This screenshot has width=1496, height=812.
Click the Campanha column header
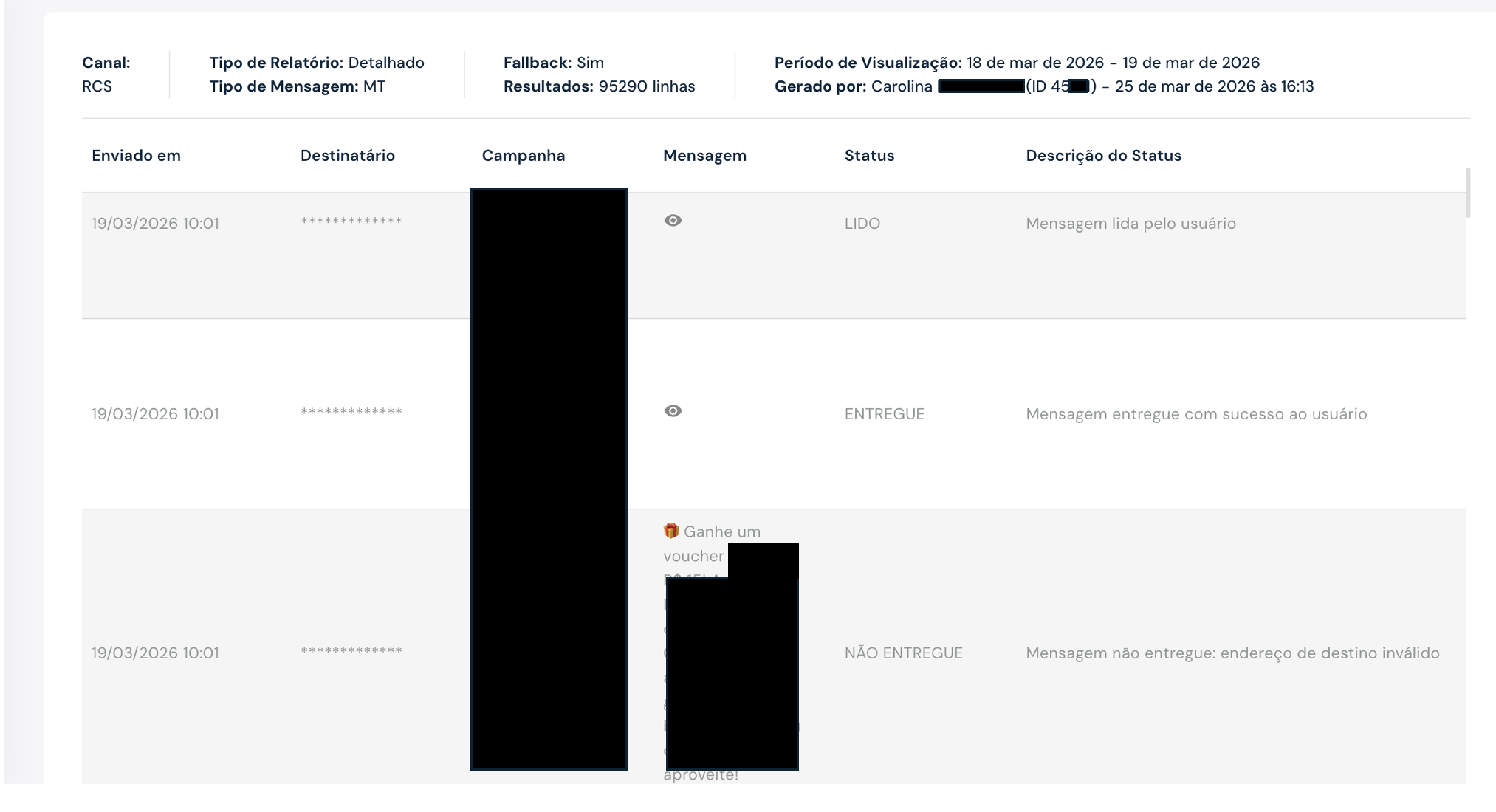pos(523,156)
